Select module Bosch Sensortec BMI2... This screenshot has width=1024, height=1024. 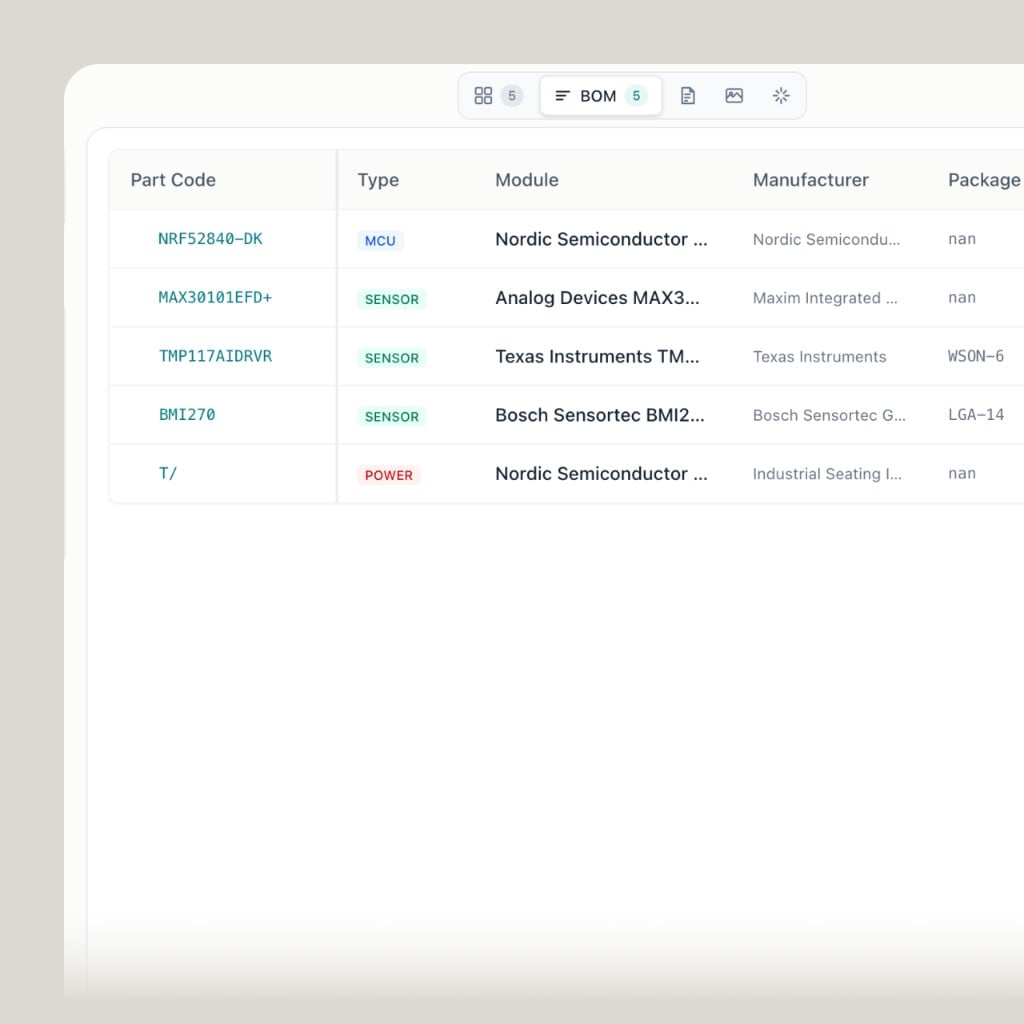click(x=600, y=415)
